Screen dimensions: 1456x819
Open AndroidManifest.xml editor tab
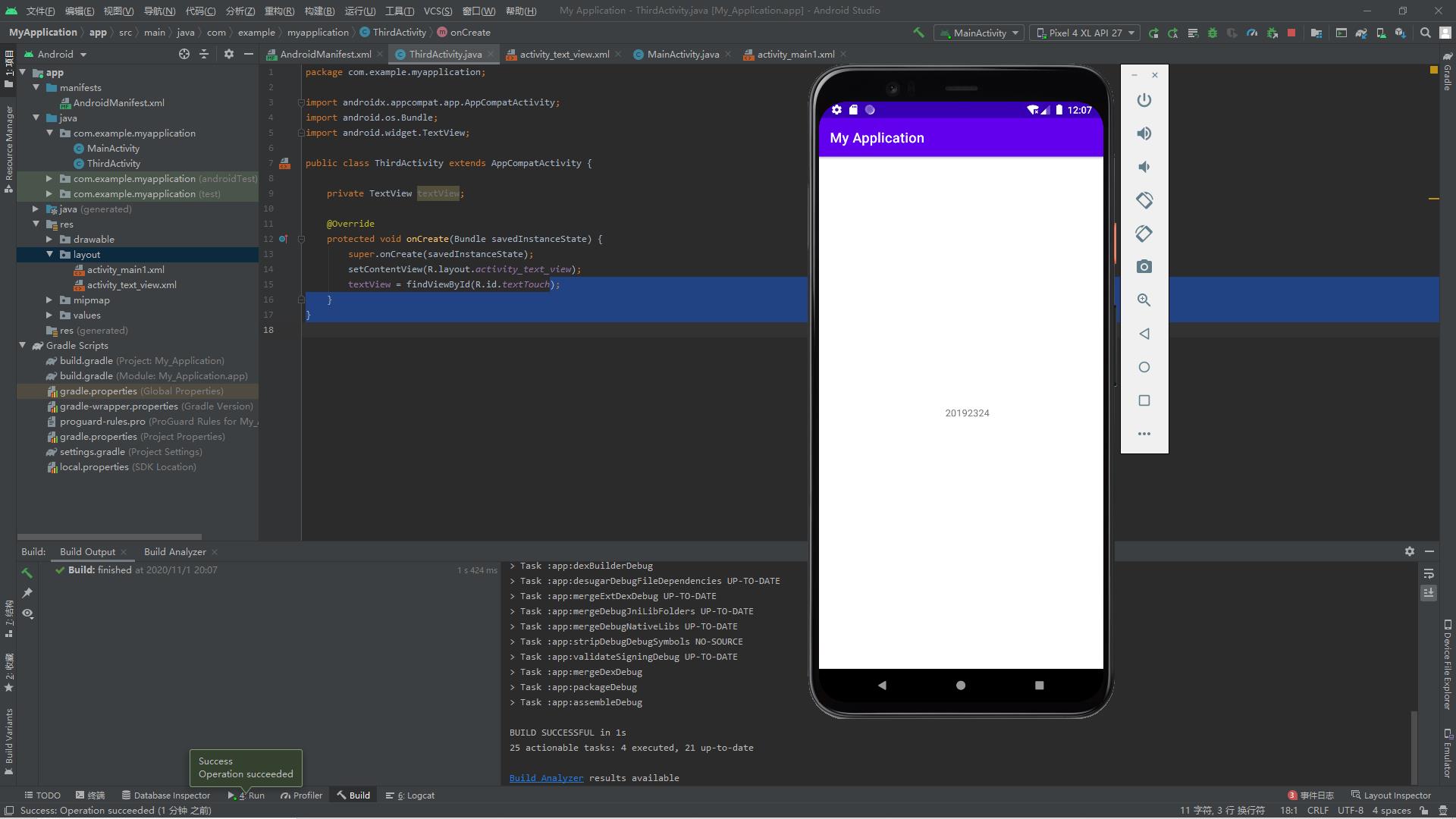[x=323, y=54]
